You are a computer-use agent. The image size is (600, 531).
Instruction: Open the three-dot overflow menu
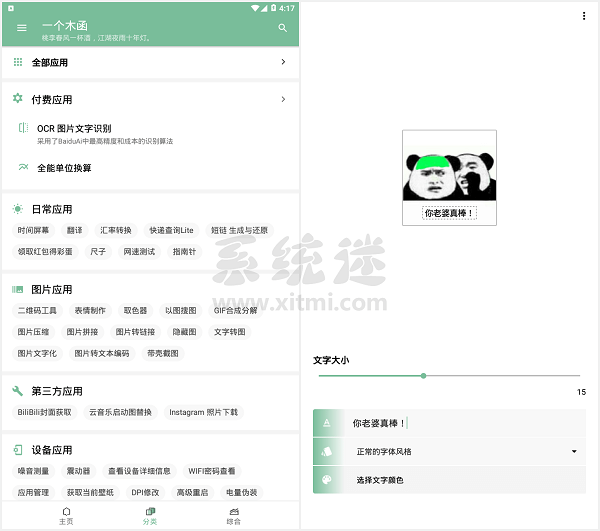pos(584,16)
